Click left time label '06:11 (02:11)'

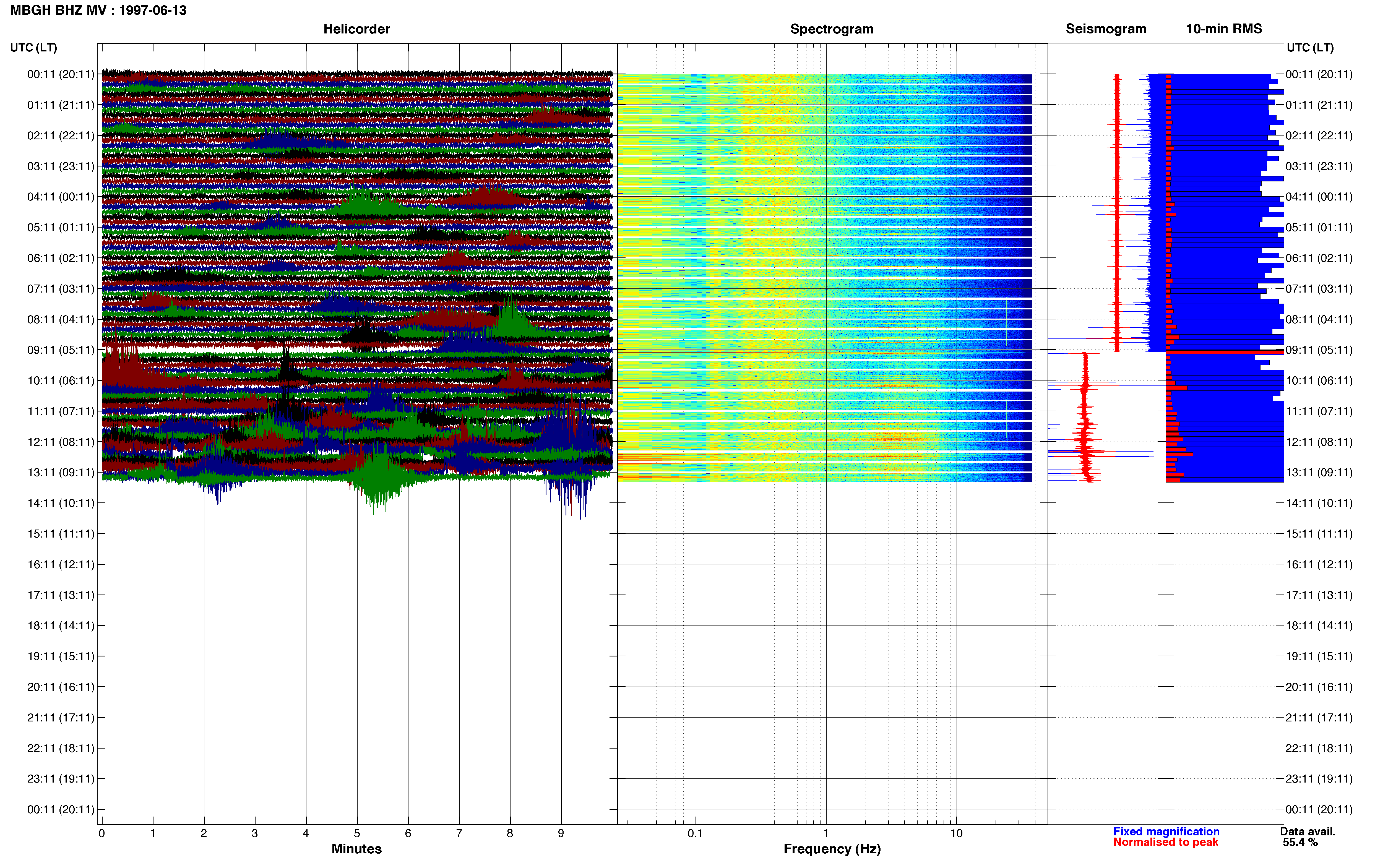[x=61, y=258]
